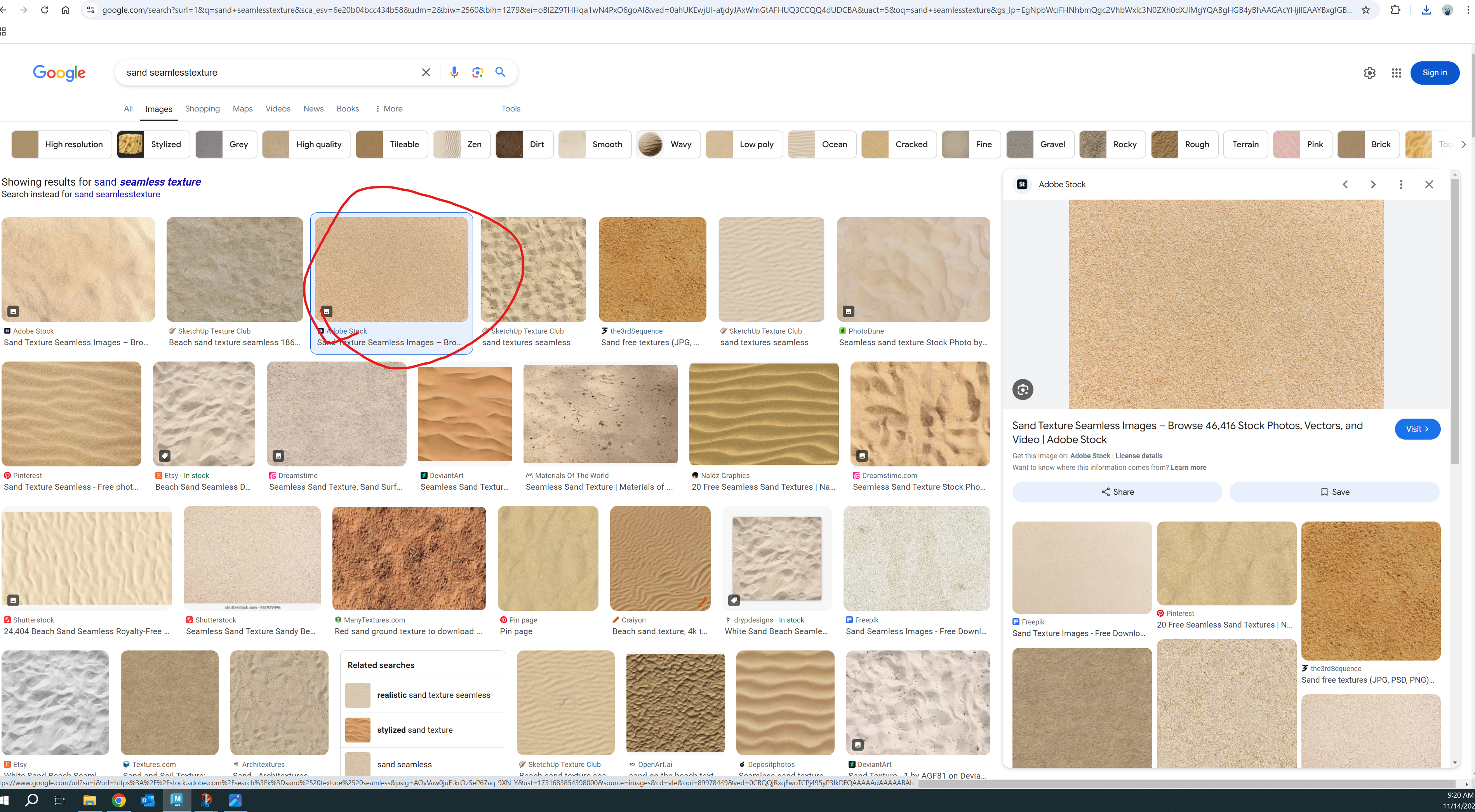This screenshot has width=1475, height=812.
Task: Open ManyTextures red sand thumbnail
Action: tap(409, 558)
